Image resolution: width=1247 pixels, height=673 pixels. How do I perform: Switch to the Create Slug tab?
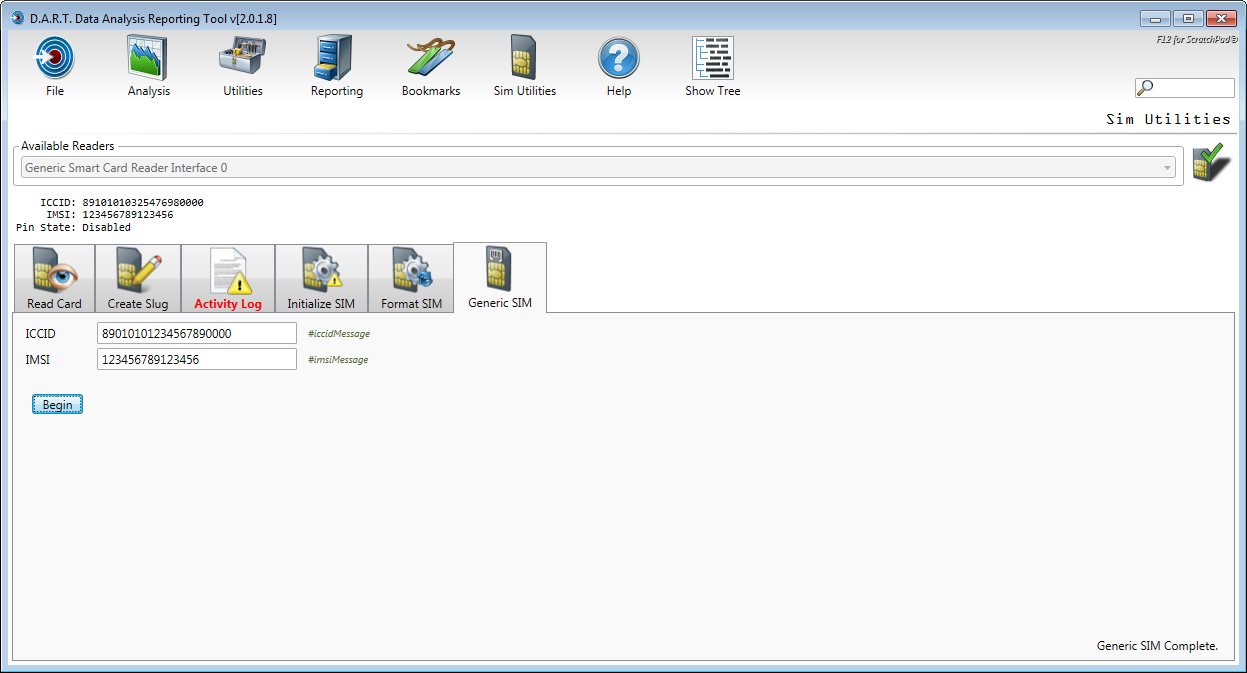click(x=138, y=279)
